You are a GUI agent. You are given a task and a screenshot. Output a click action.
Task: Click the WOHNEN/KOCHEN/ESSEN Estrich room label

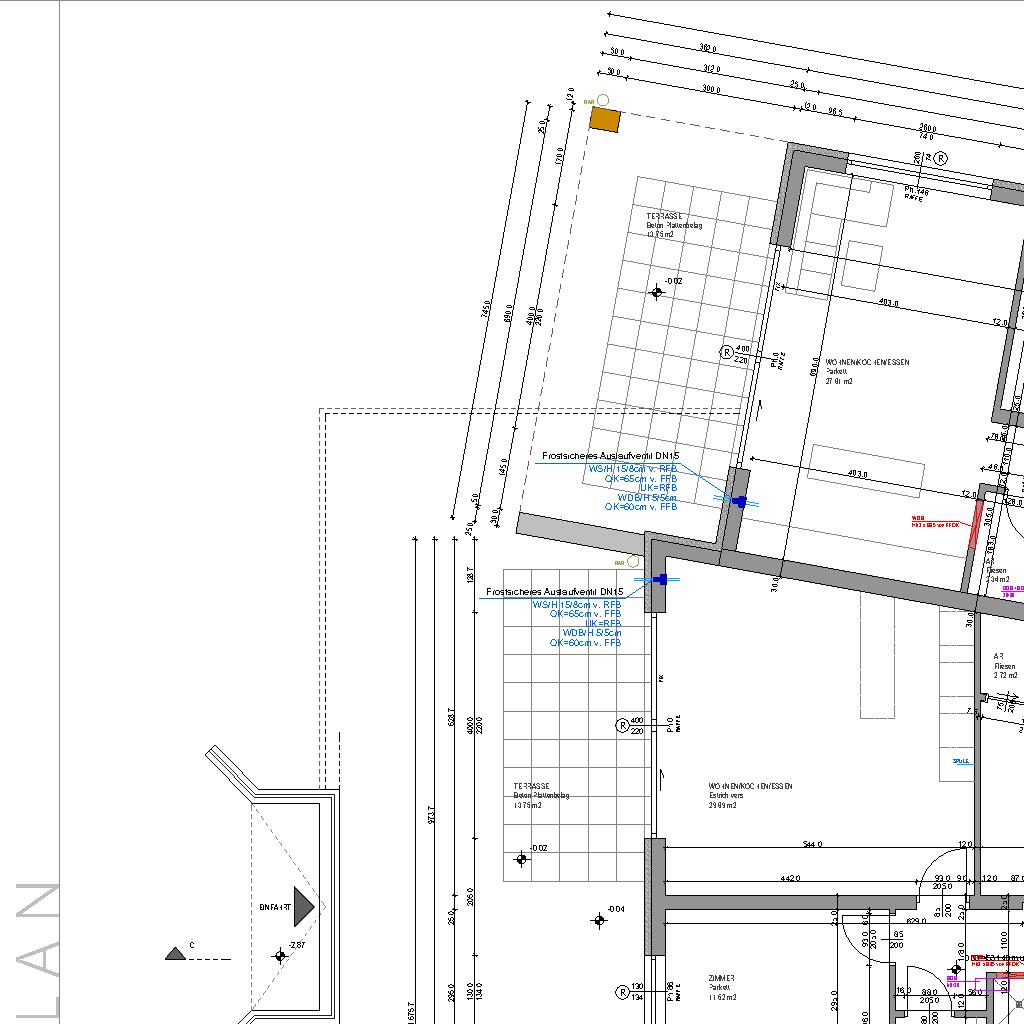tap(750, 795)
